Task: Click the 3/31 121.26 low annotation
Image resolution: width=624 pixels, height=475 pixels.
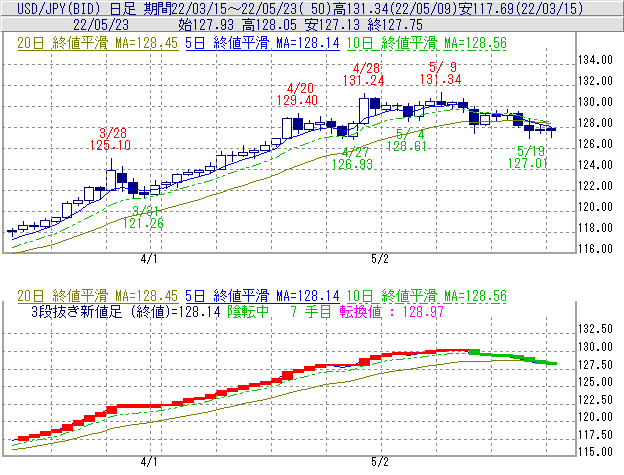Action: 143,217
